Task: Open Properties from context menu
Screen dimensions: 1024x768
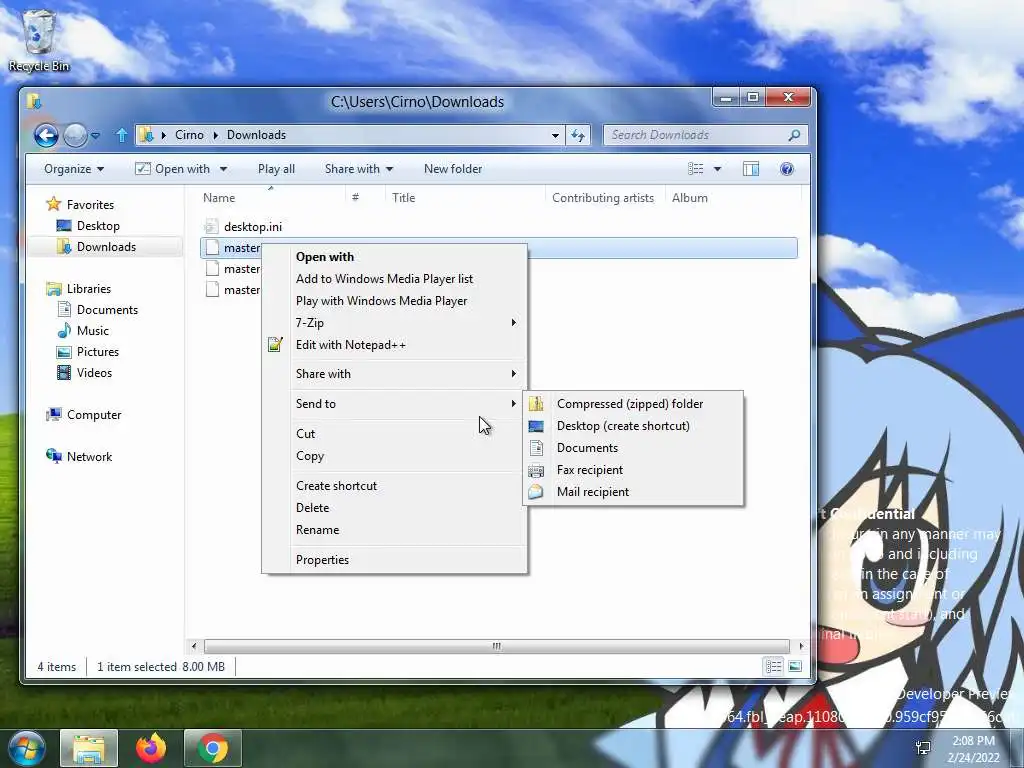Action: pos(322,560)
